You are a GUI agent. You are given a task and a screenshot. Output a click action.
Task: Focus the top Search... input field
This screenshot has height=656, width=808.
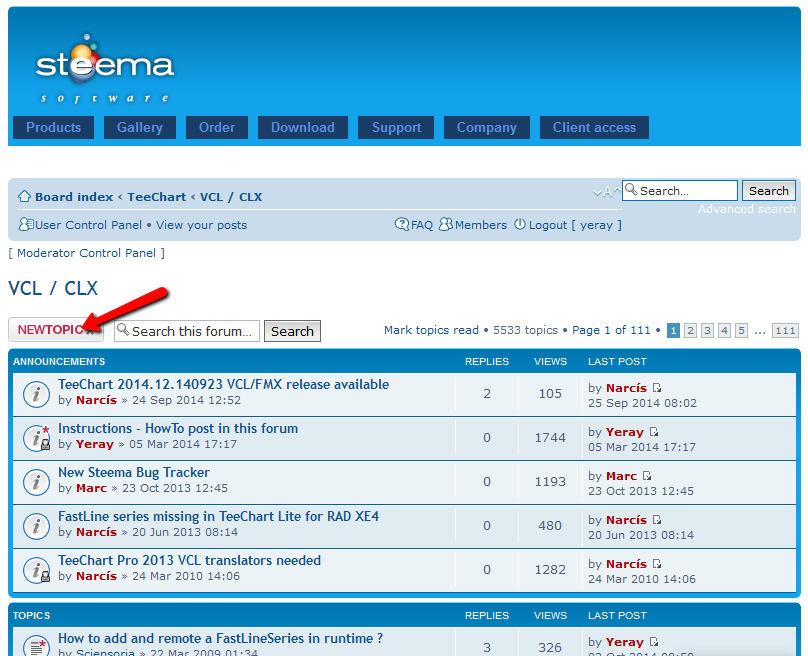point(680,191)
